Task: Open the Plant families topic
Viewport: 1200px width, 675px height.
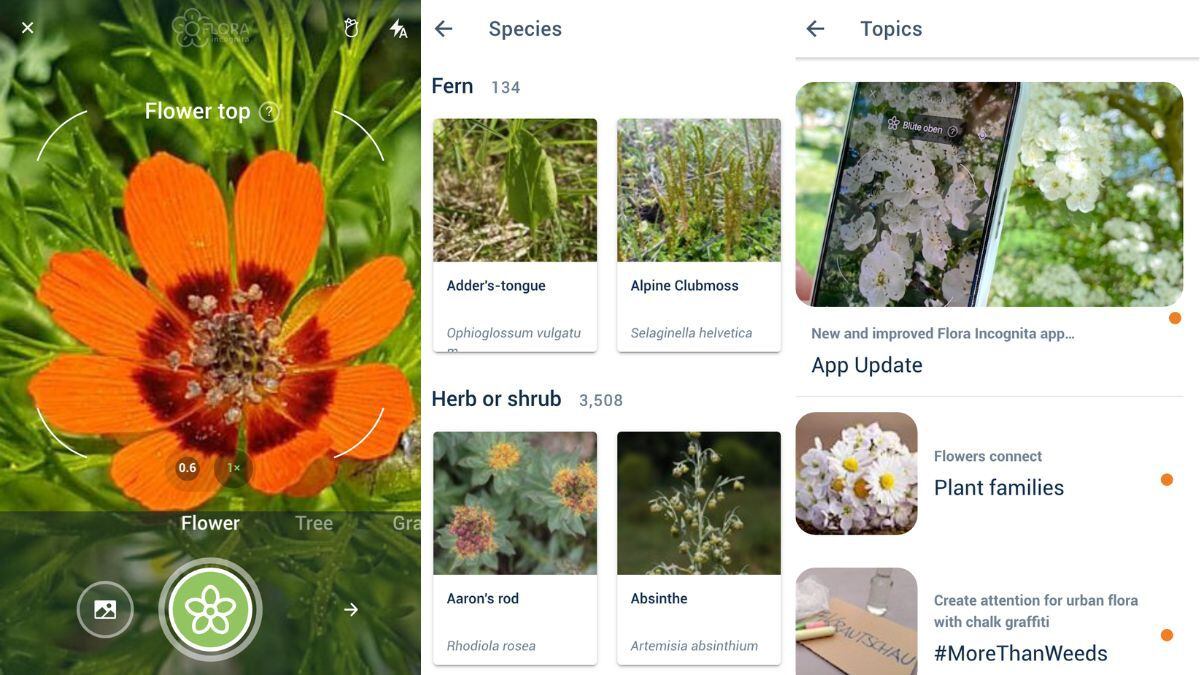Action: 989,473
